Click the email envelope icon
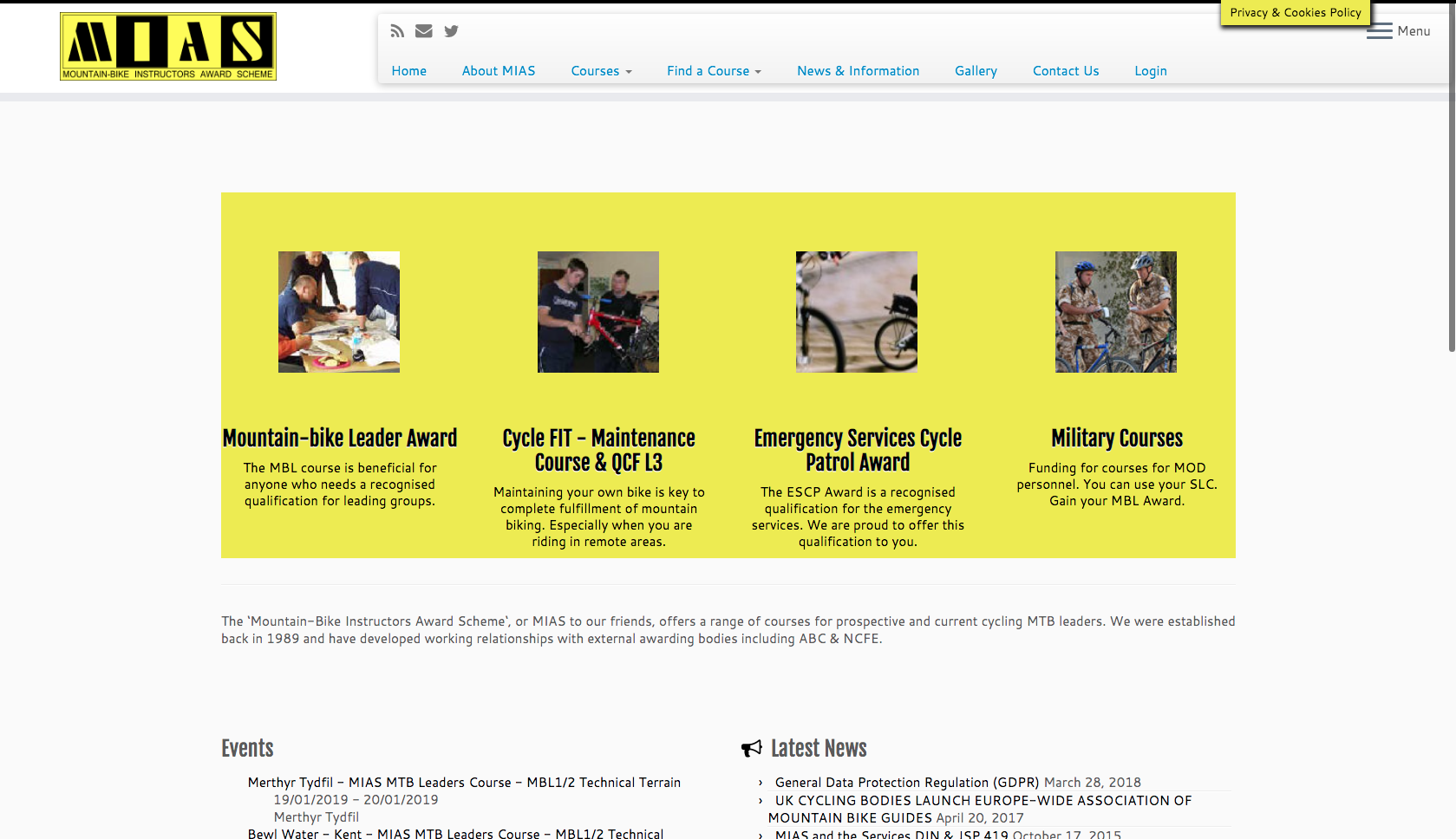This screenshot has height=839, width=1456. (424, 31)
